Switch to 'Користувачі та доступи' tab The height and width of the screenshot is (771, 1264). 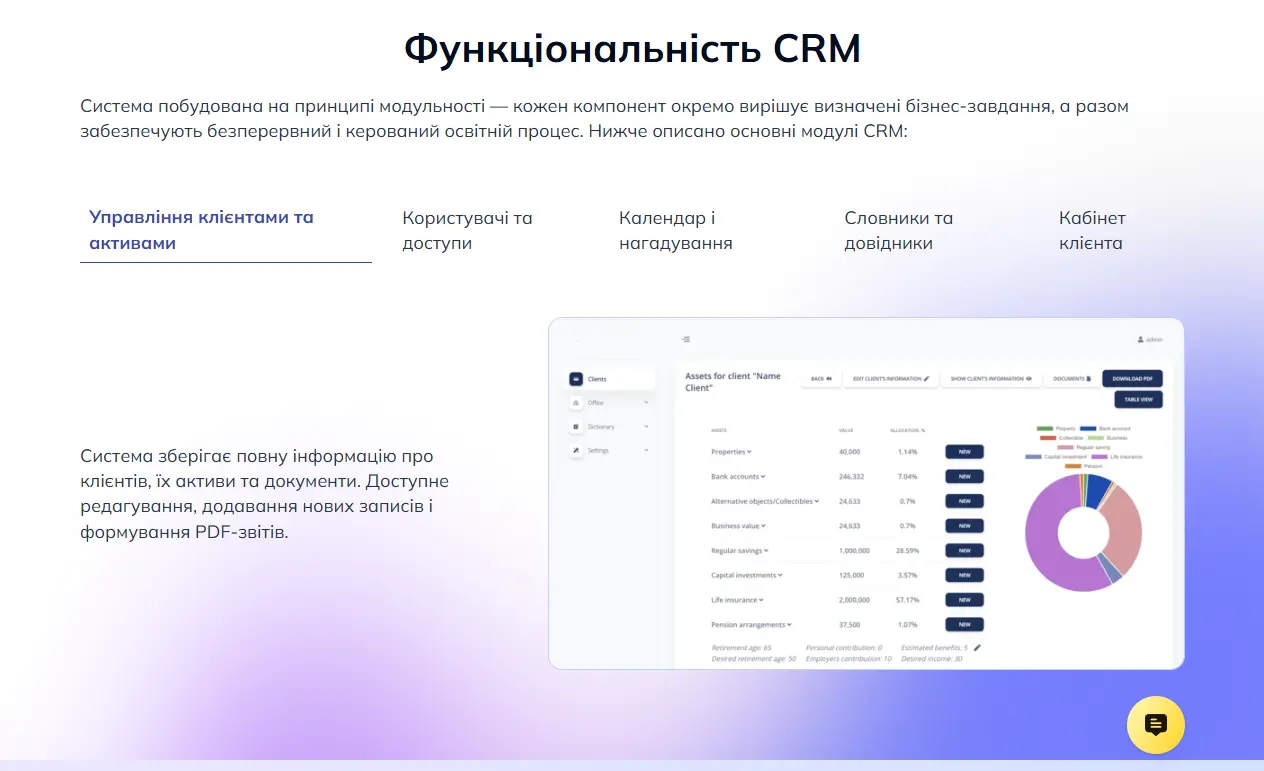tap(467, 230)
